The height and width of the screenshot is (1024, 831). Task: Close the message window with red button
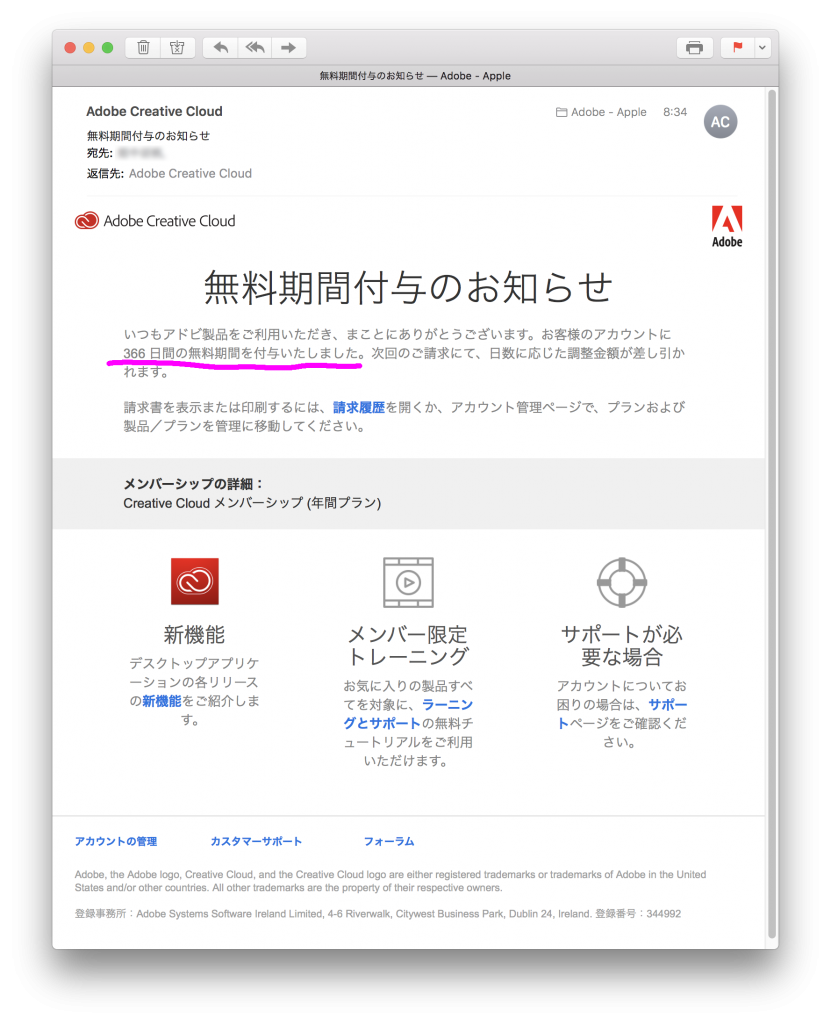(x=70, y=48)
